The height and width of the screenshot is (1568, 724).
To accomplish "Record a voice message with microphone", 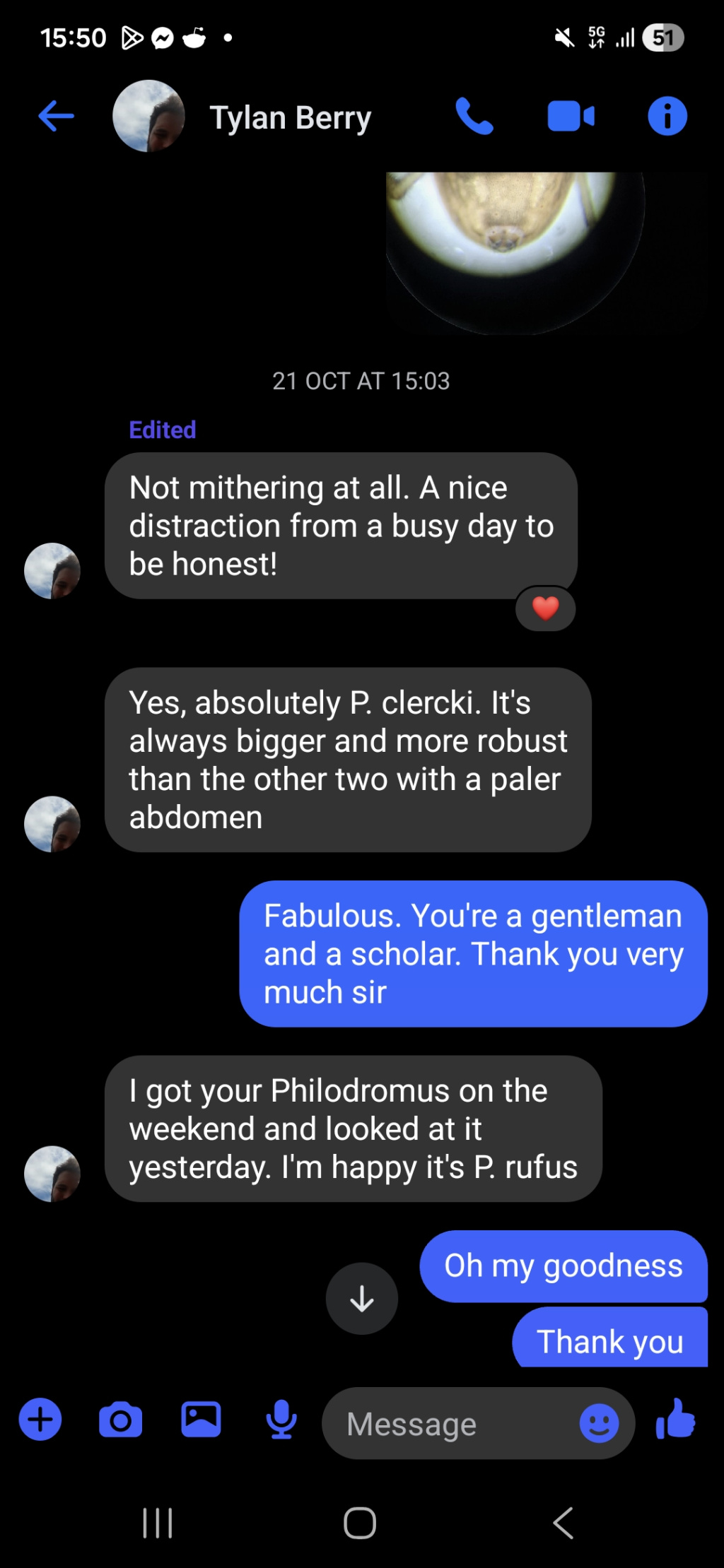I will (x=281, y=1420).
